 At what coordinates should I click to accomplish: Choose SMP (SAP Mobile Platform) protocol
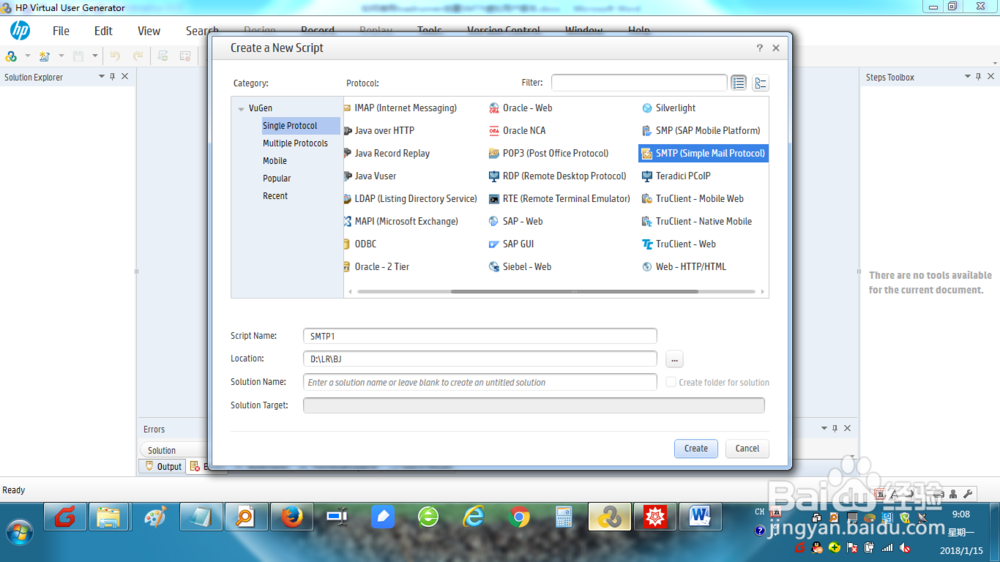701,131
